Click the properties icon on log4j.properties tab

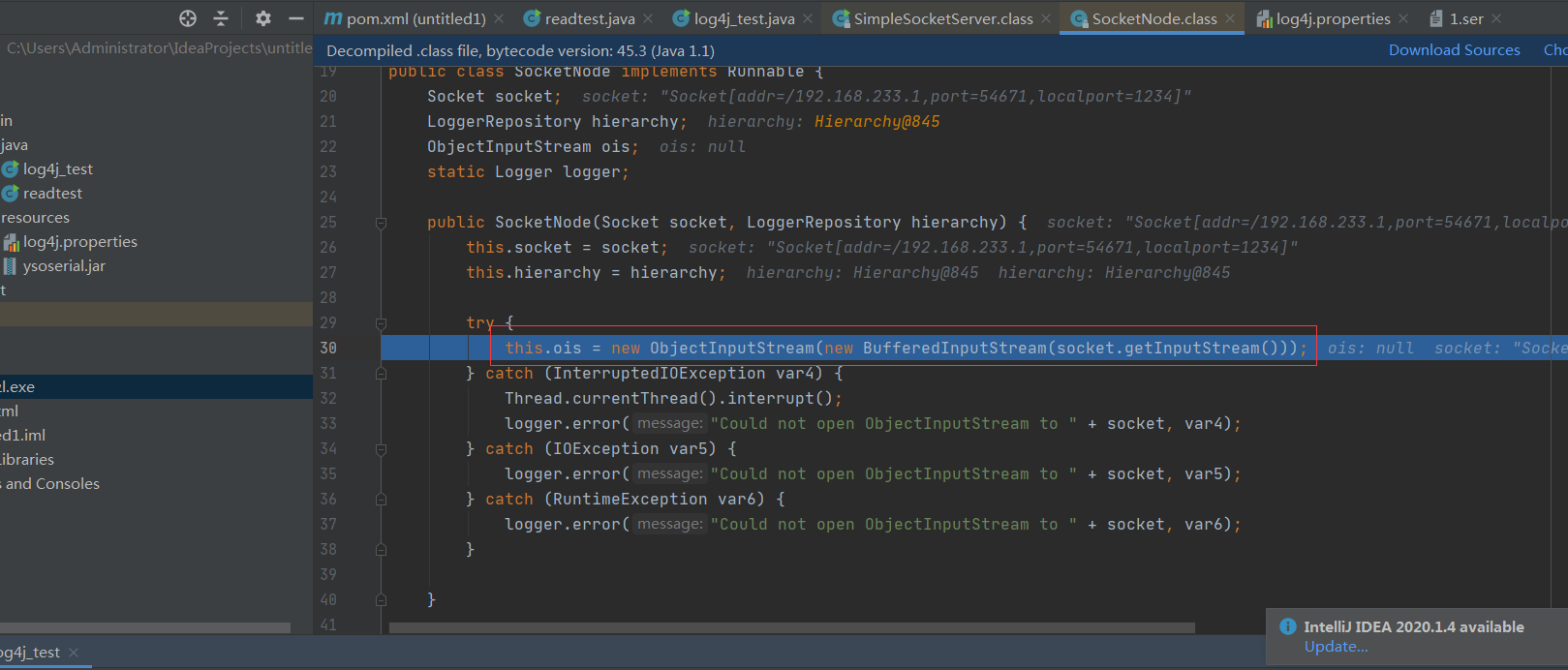[1264, 18]
